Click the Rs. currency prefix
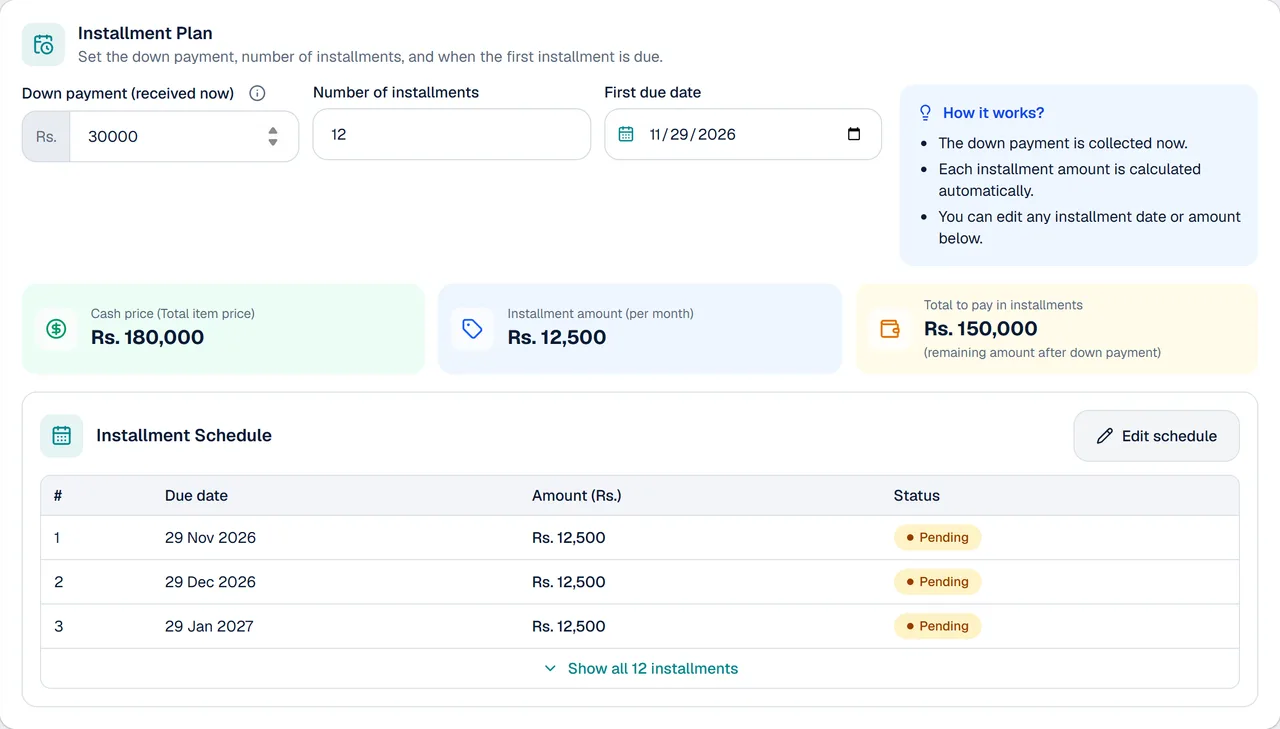This screenshot has height=729, width=1280. (46, 136)
